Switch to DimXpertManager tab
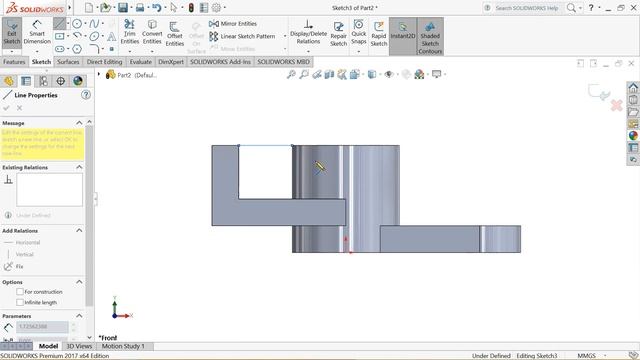 pos(60,81)
